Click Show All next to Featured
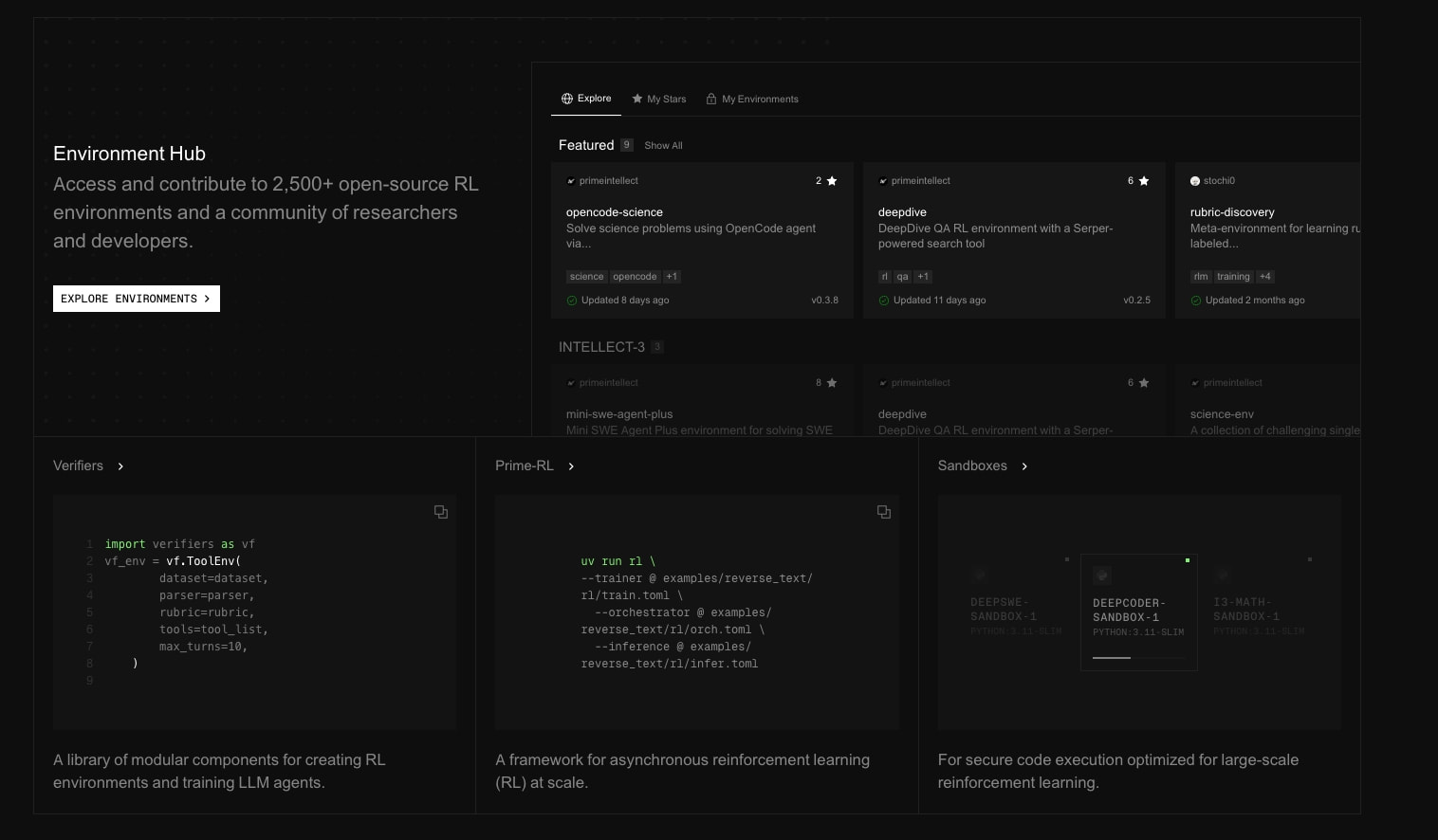 coord(663,146)
